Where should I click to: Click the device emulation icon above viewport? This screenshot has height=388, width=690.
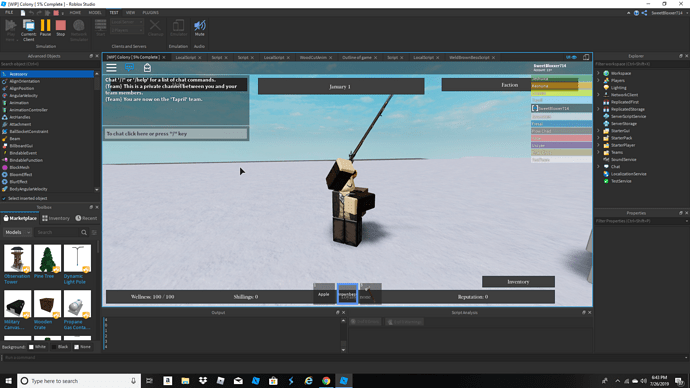pyautogui.click(x=586, y=57)
